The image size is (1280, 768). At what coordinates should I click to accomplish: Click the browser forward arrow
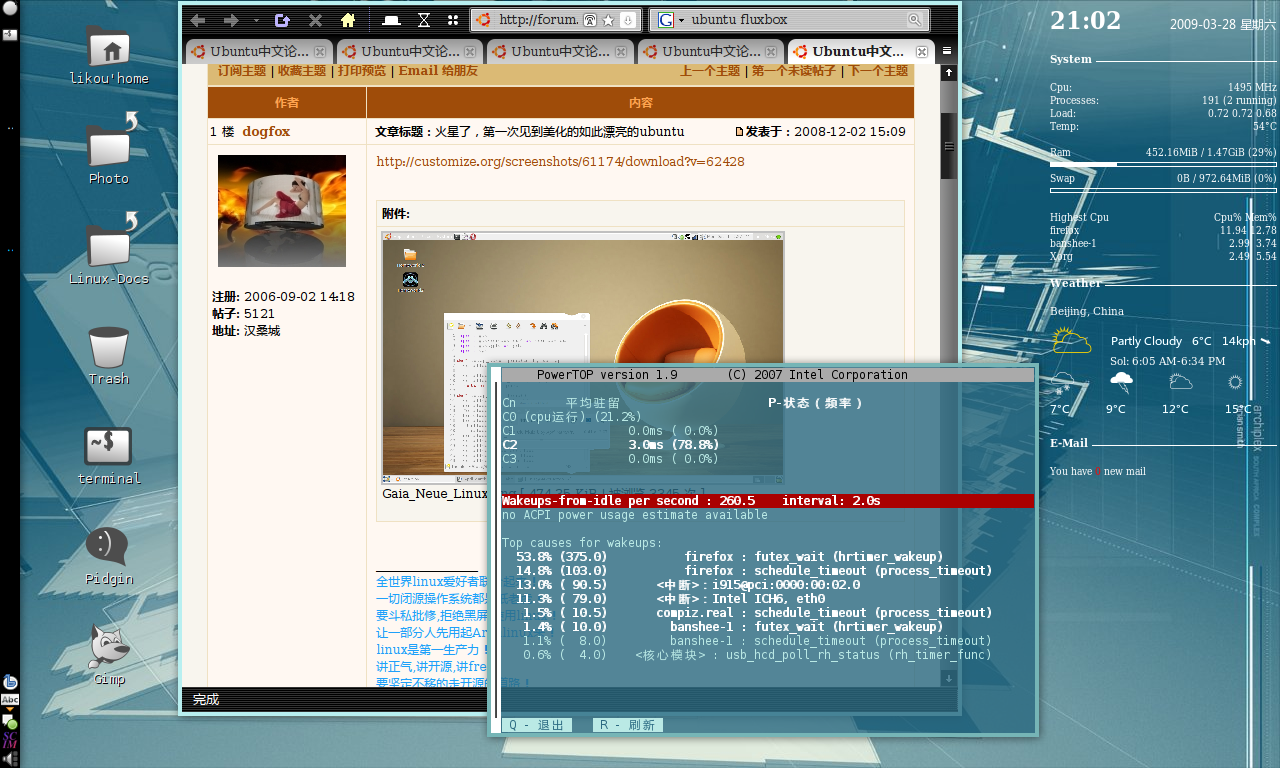tap(231, 20)
